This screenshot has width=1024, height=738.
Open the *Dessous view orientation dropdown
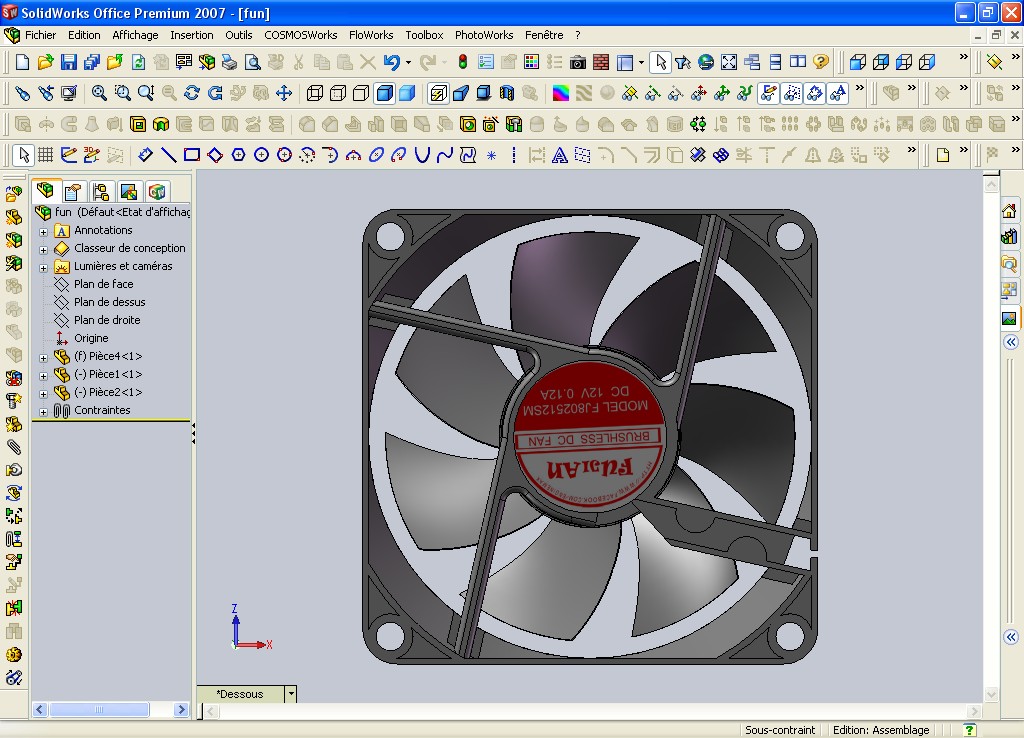coord(291,694)
